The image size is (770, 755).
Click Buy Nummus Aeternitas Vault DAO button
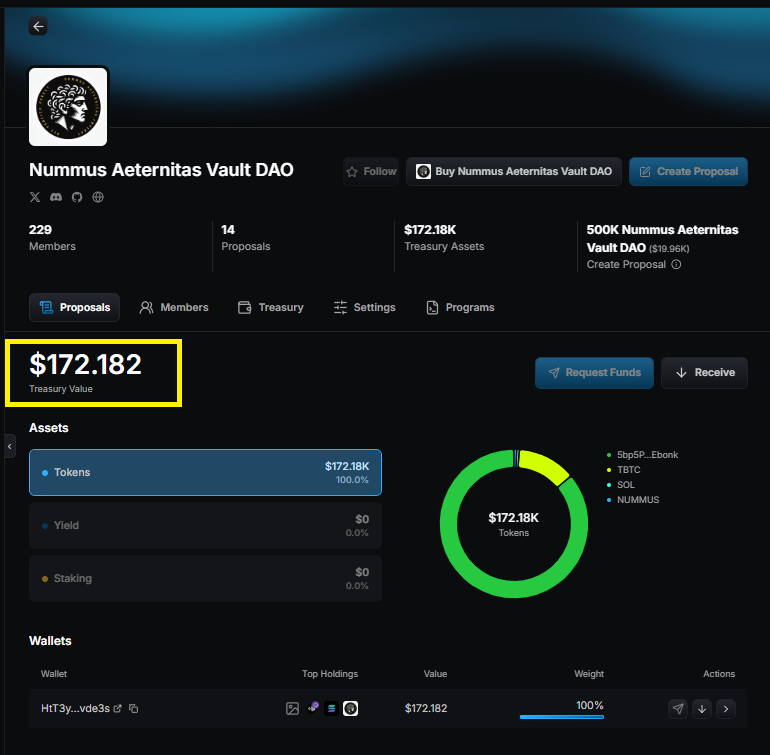tap(514, 171)
